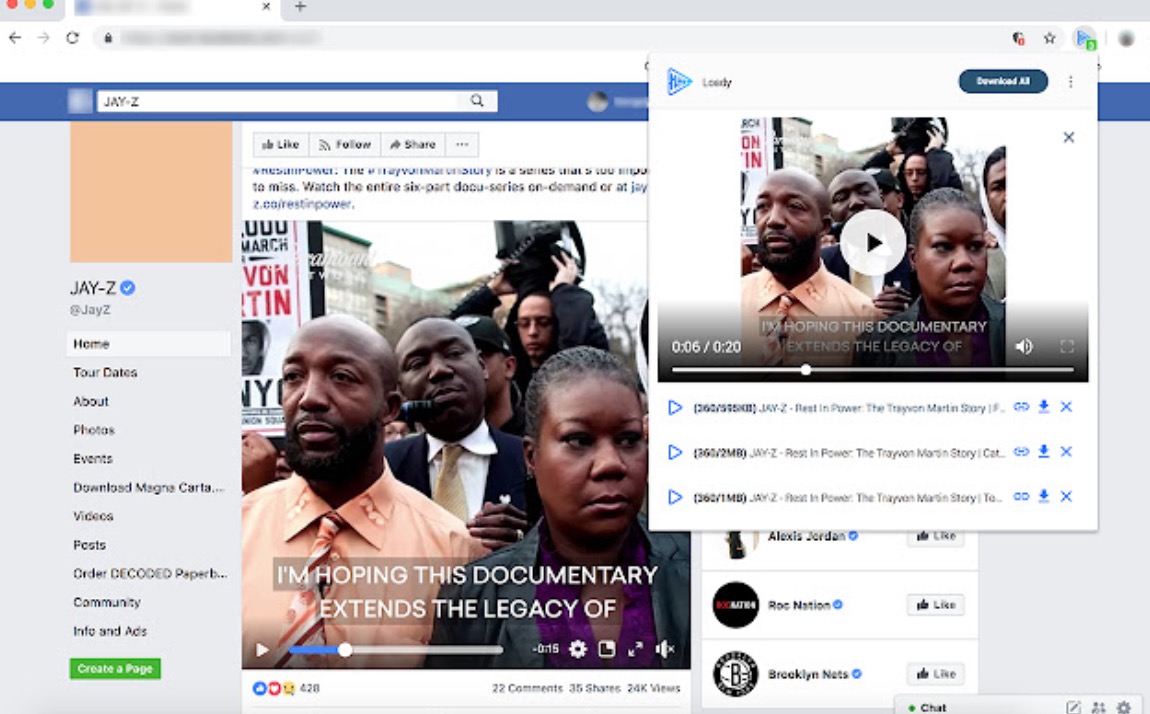1150x714 pixels.
Task: Open Tour Dates in sidebar
Action: (105, 372)
